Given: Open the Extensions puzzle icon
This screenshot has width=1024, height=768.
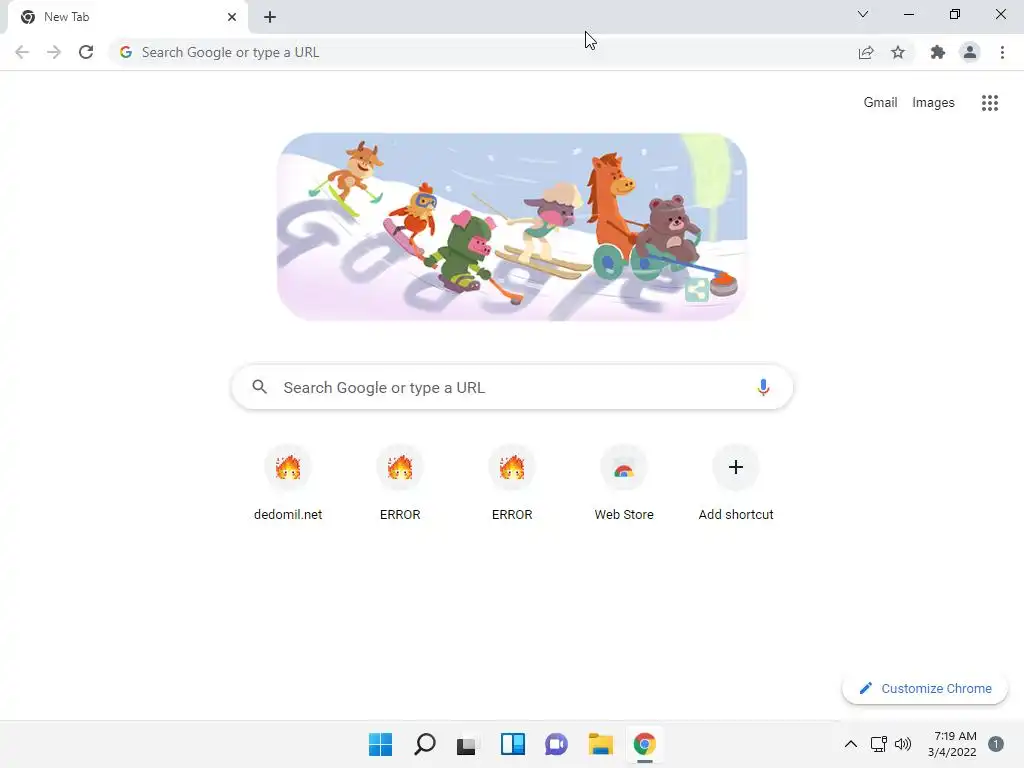Looking at the screenshot, I should point(938,52).
